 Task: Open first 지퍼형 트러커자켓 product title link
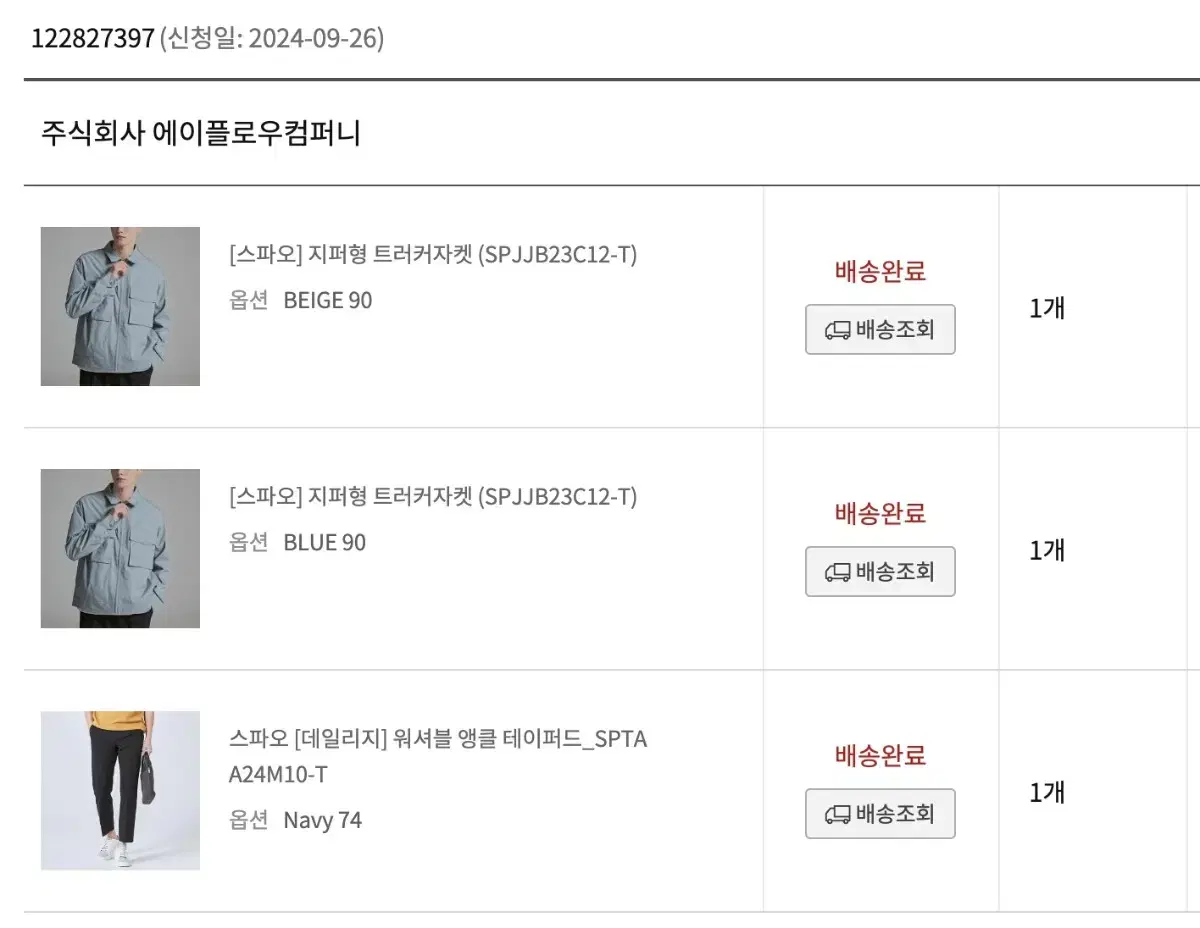click(433, 255)
